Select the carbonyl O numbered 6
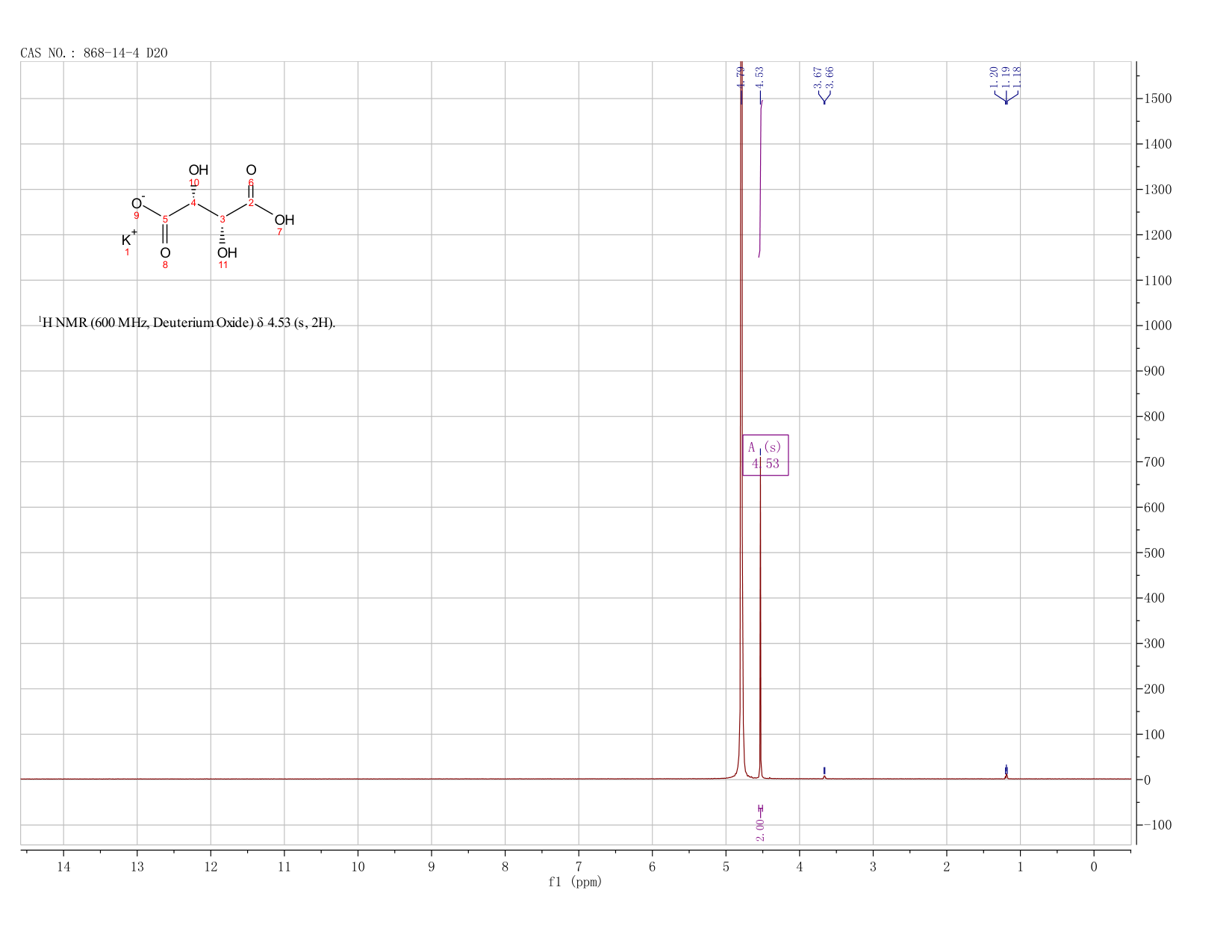Image resolution: width=1232 pixels, height=952 pixels. tap(251, 170)
